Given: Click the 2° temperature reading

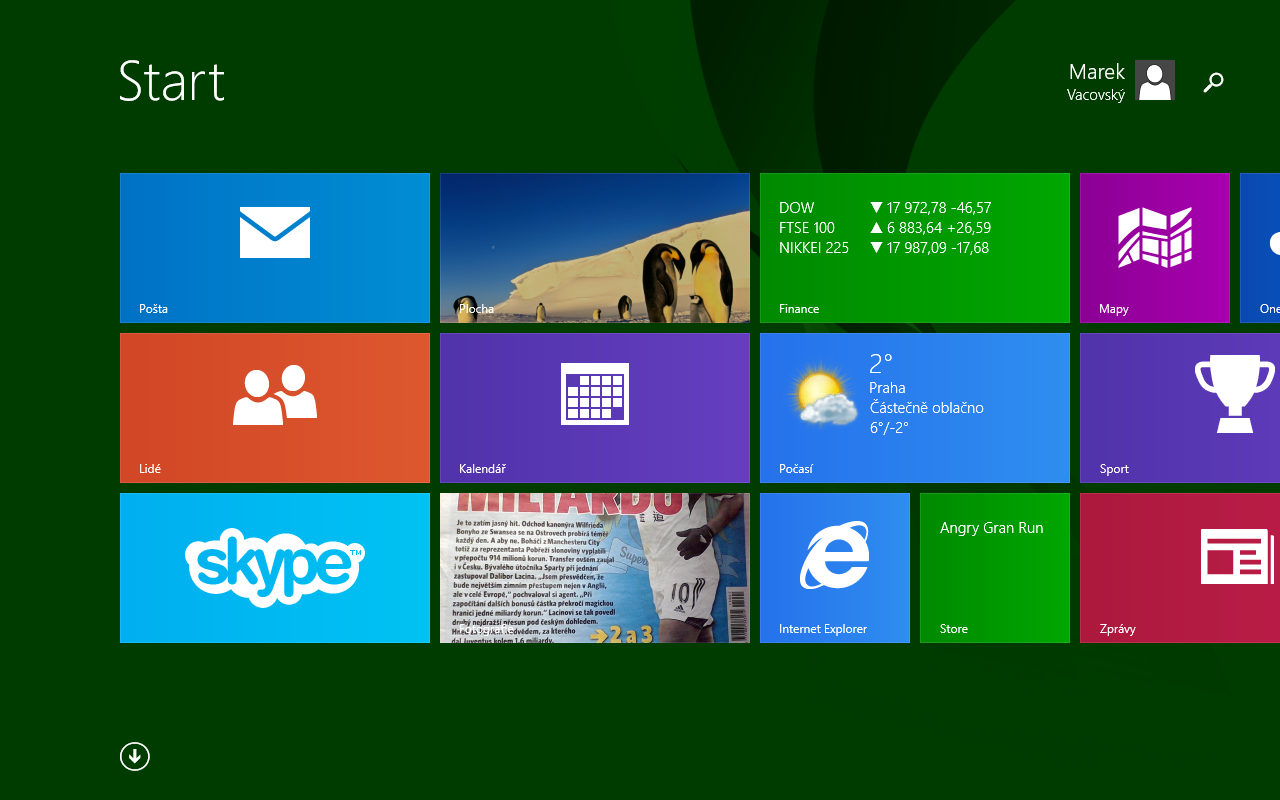Looking at the screenshot, I should tap(880, 363).
